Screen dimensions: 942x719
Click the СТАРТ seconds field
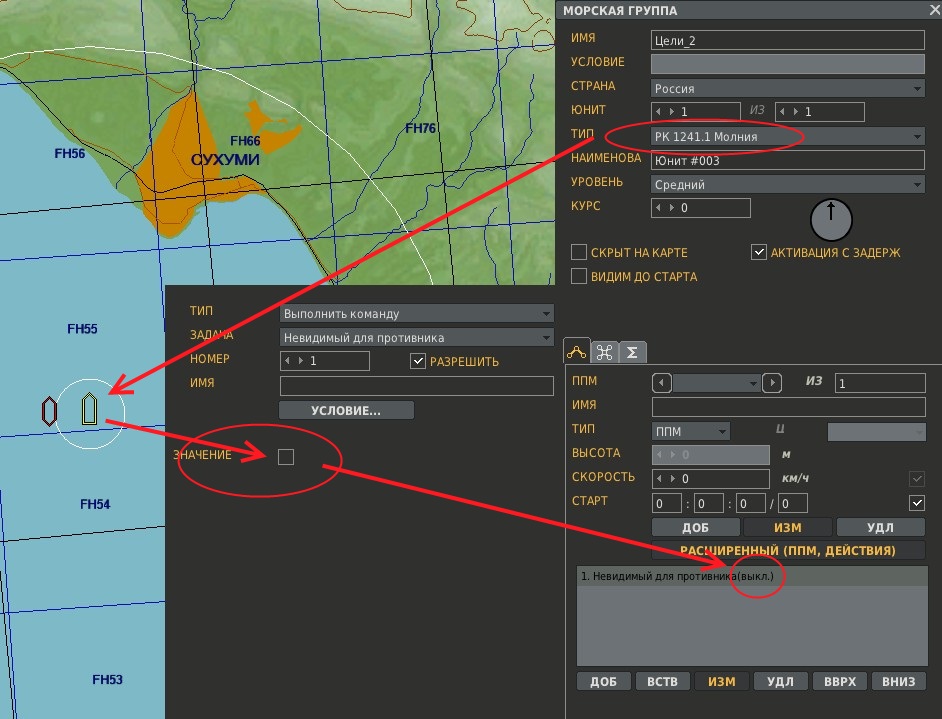coord(751,503)
